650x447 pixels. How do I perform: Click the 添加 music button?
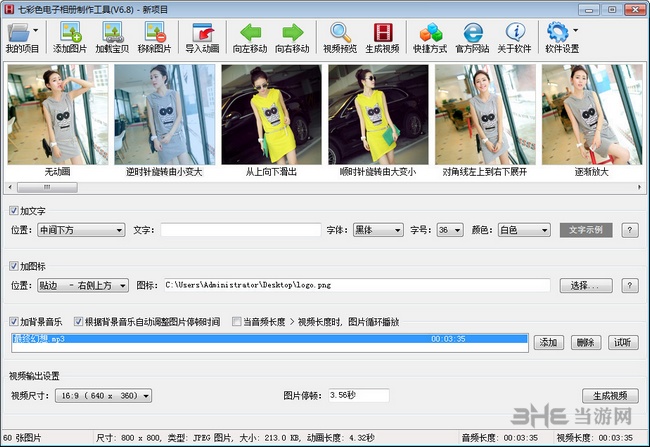tap(548, 343)
